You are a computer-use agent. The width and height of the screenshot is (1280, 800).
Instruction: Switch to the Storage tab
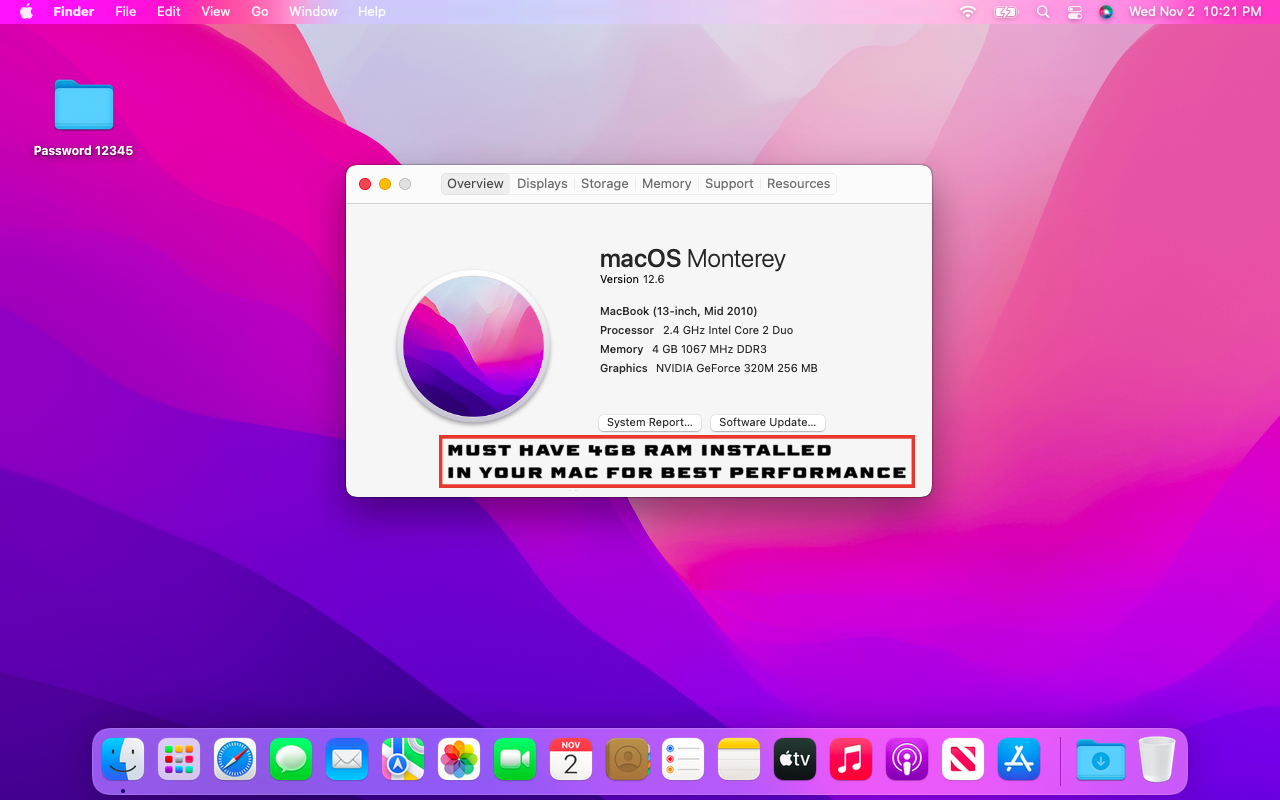coord(605,184)
